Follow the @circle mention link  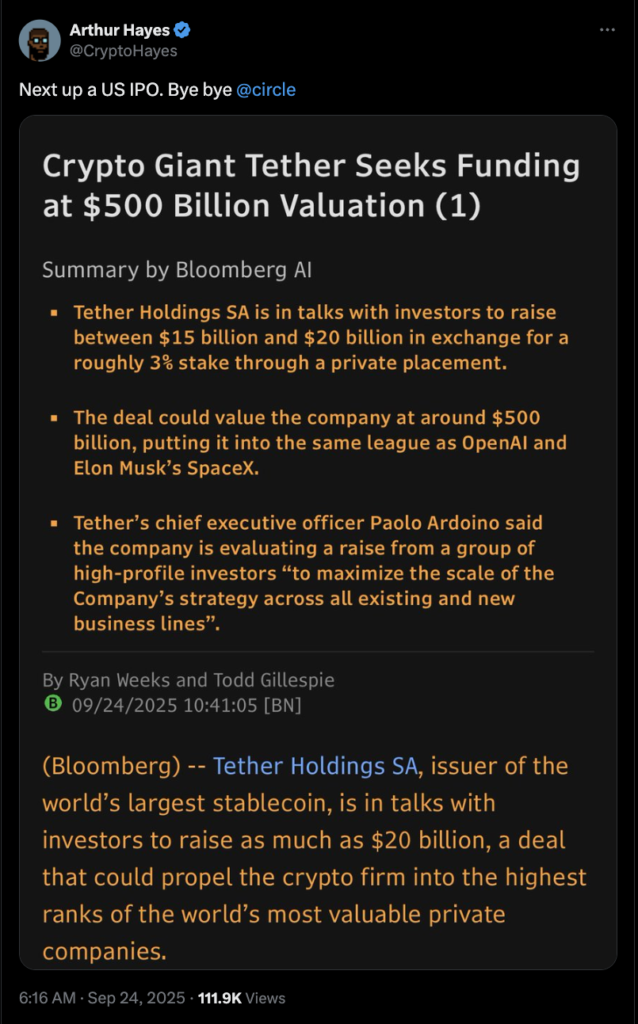click(266, 89)
